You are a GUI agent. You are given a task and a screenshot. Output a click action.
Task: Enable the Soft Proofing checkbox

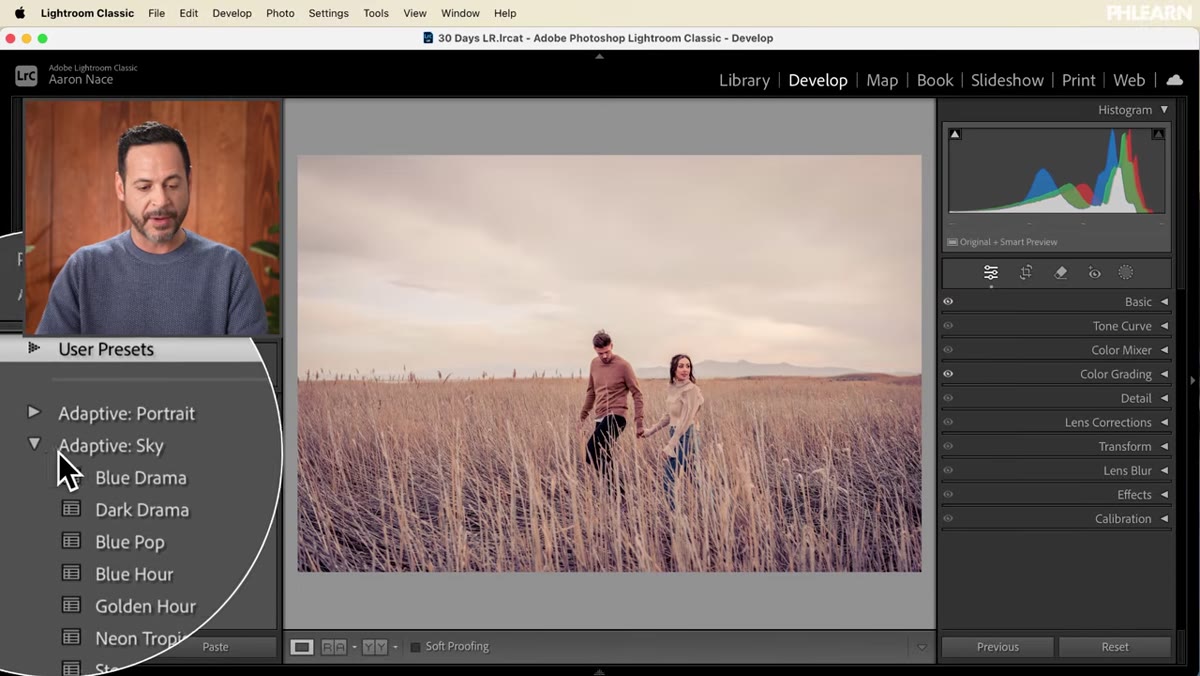click(x=416, y=647)
